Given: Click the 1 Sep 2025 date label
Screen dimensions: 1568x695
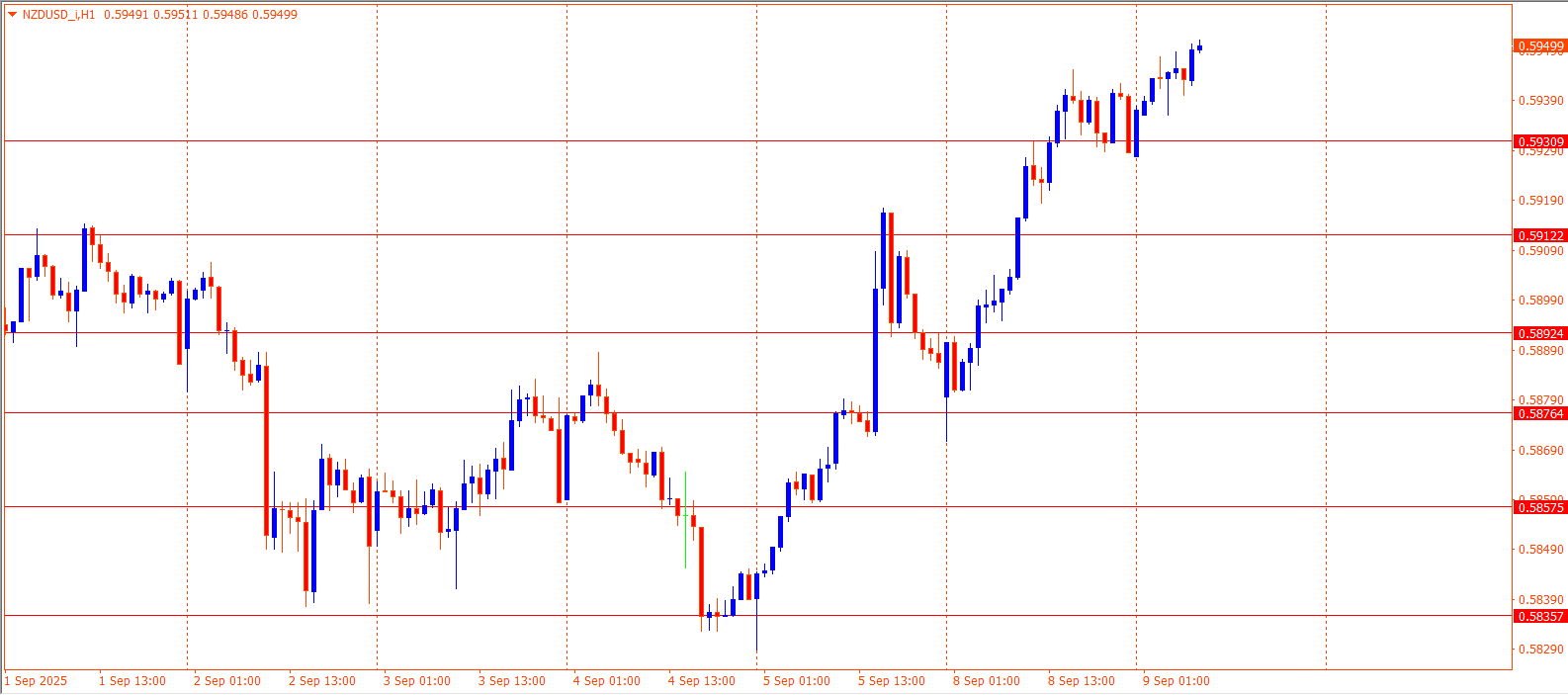Looking at the screenshot, I should tap(37, 681).
